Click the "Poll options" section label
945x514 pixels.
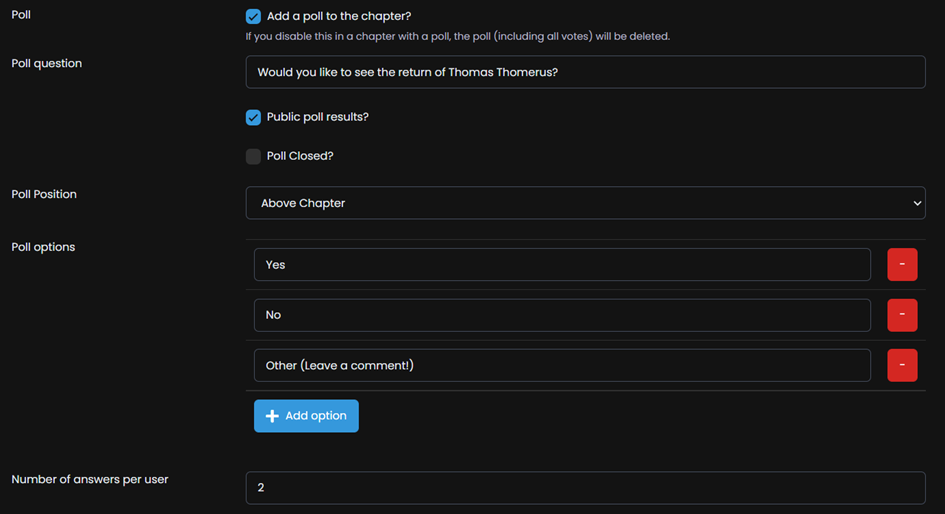[43, 247]
